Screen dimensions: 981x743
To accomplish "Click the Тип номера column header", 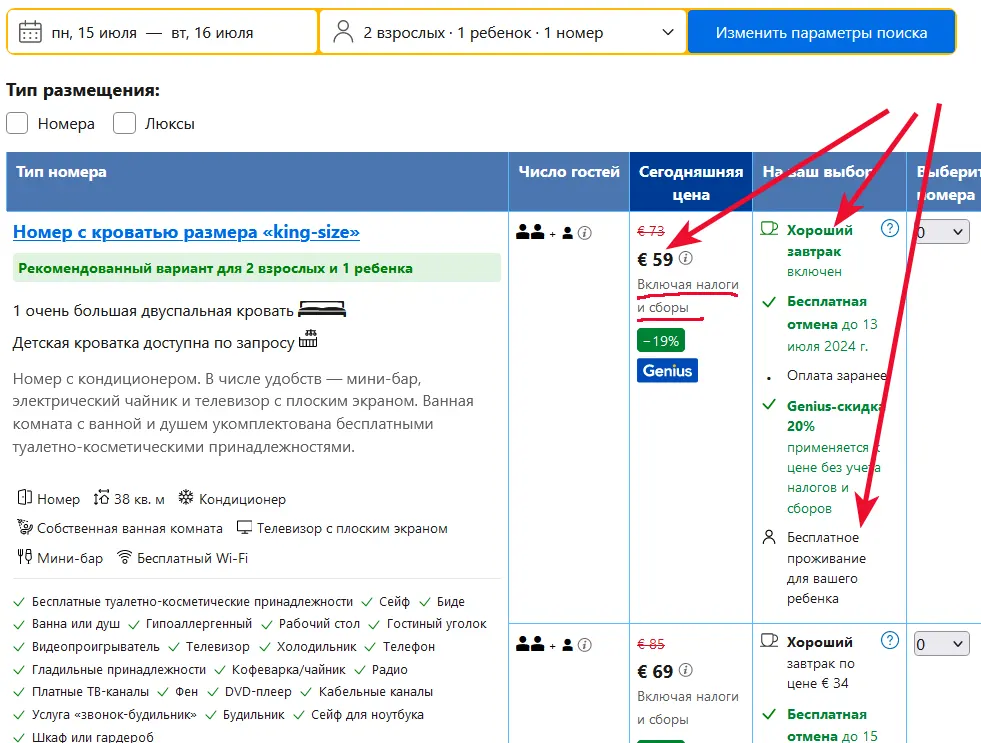I will pos(61,172).
